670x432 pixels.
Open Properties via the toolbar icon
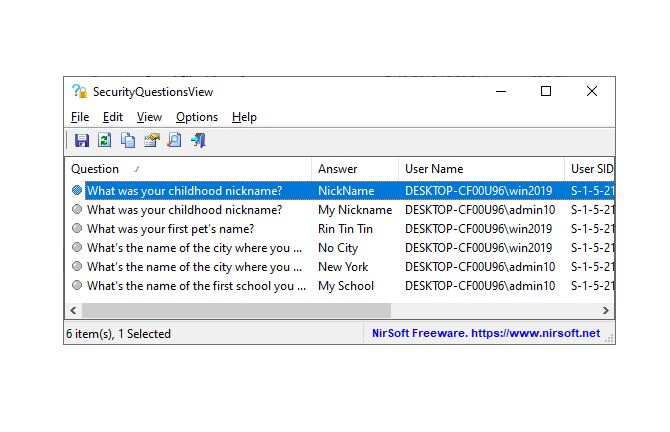point(151,141)
